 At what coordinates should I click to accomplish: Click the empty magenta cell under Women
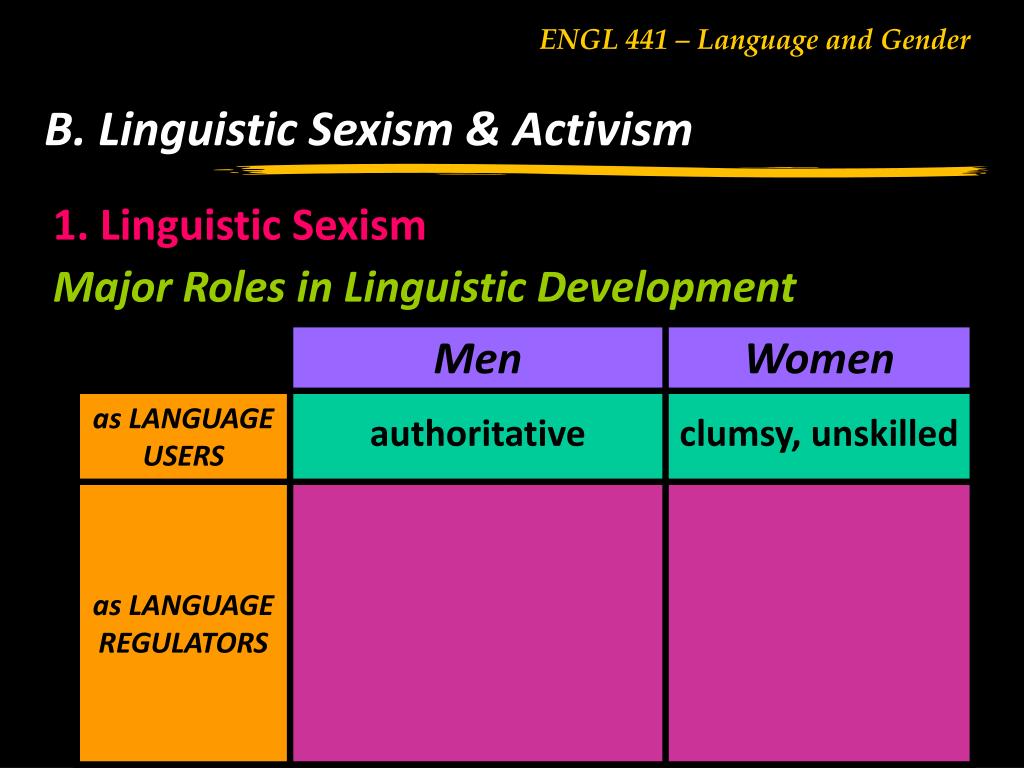(819, 623)
